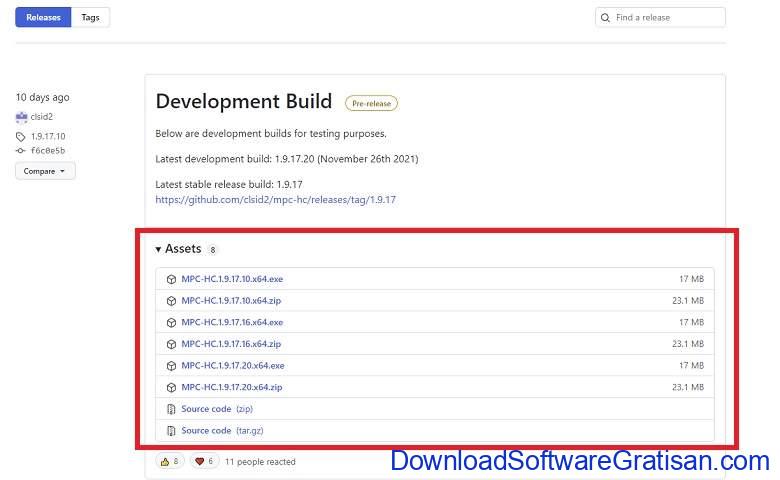Focus the Find a release search field
This screenshot has height=480, width=780.
pyautogui.click(x=660, y=17)
